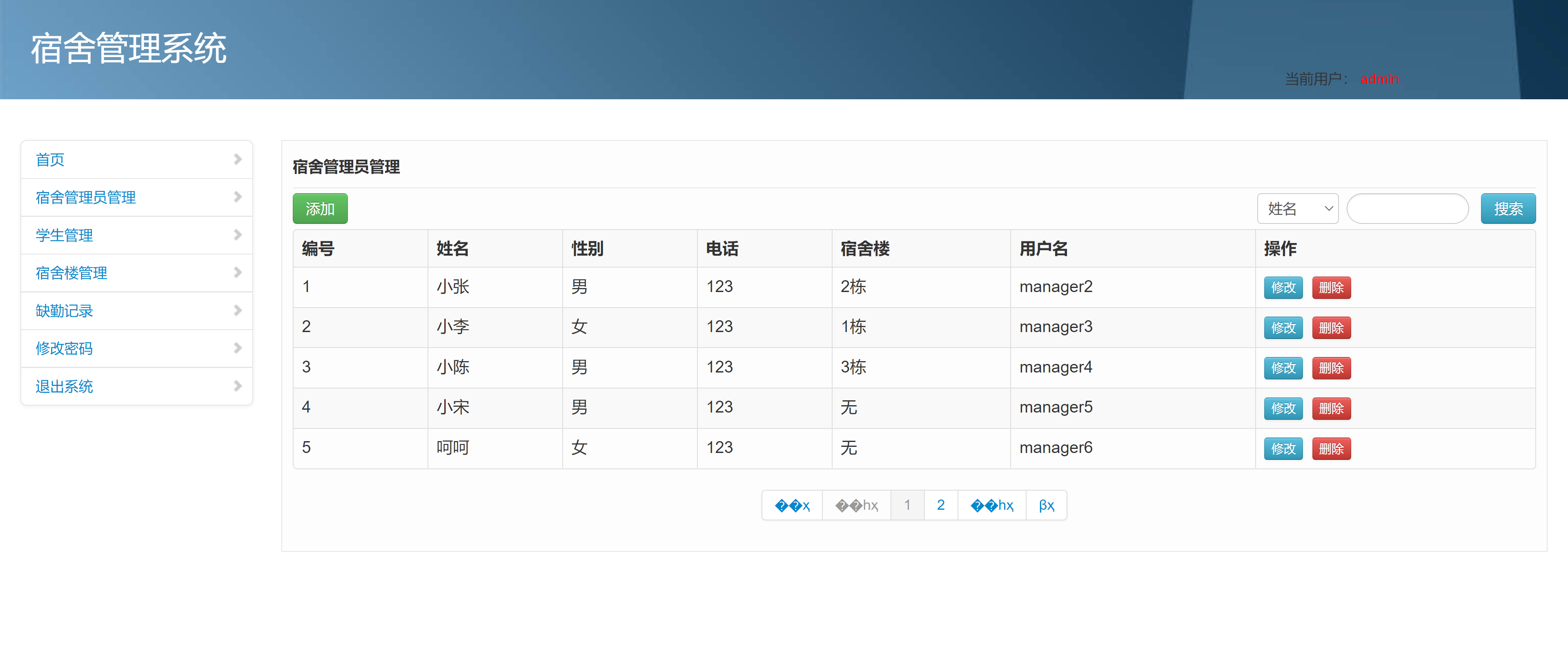Select page 1 in pagination

click(x=908, y=504)
